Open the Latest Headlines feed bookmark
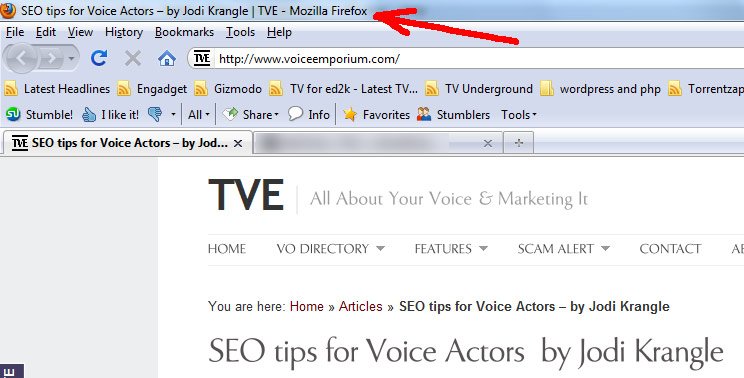This screenshot has height=378, width=744. [x=57, y=89]
